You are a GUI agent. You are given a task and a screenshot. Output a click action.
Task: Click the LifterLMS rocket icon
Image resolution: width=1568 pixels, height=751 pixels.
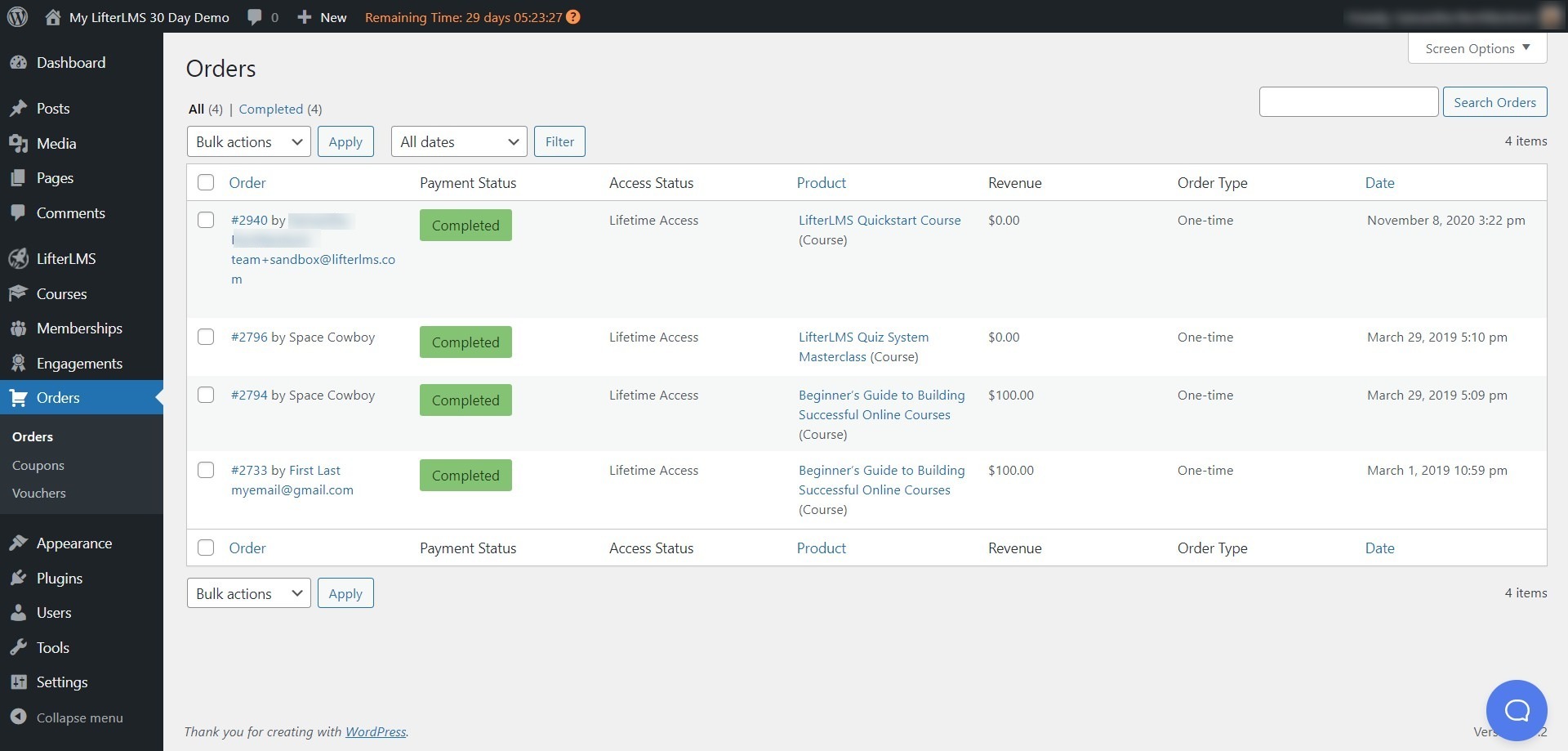pos(18,259)
